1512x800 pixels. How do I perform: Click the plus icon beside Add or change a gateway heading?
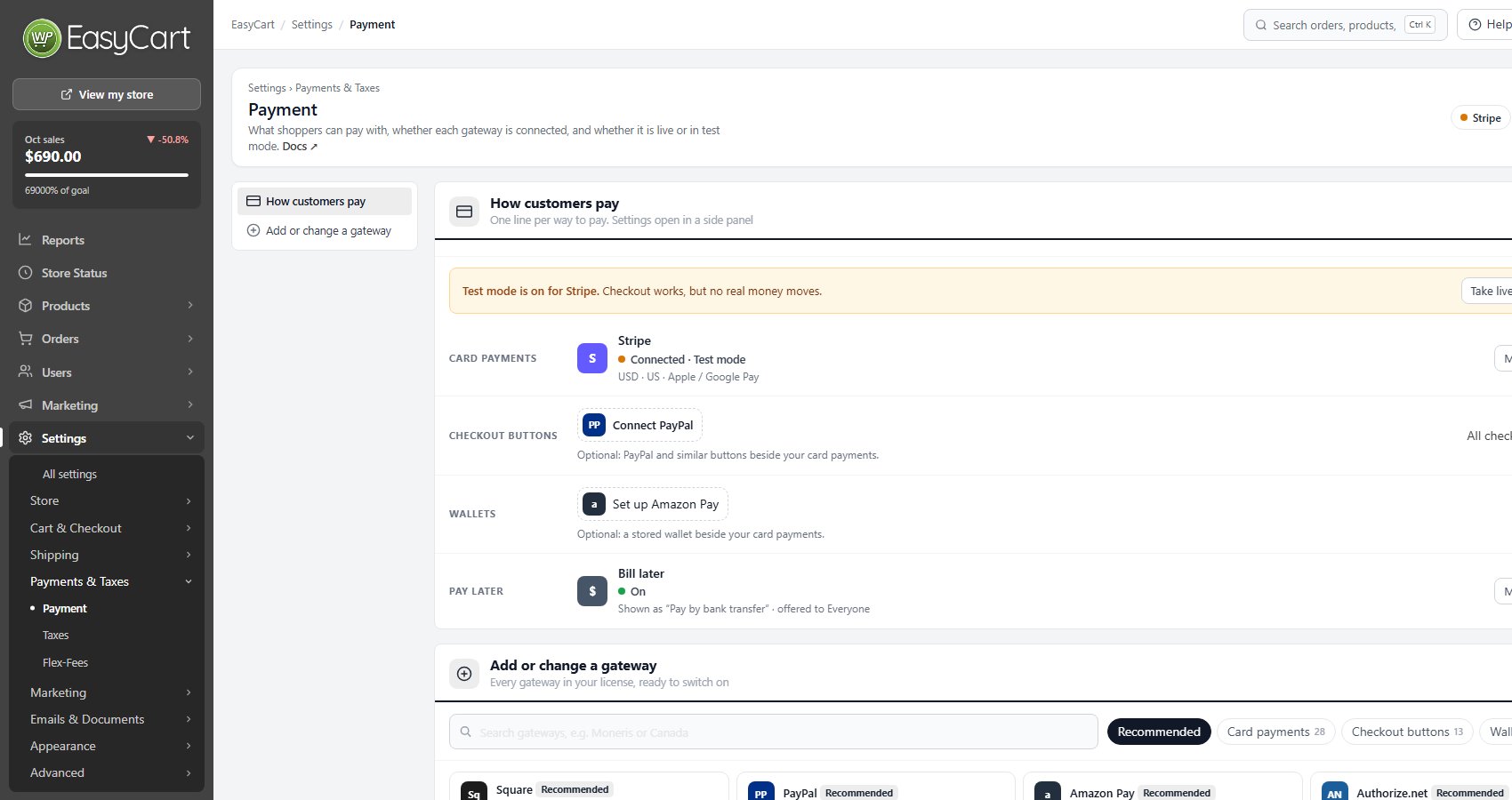pos(464,674)
